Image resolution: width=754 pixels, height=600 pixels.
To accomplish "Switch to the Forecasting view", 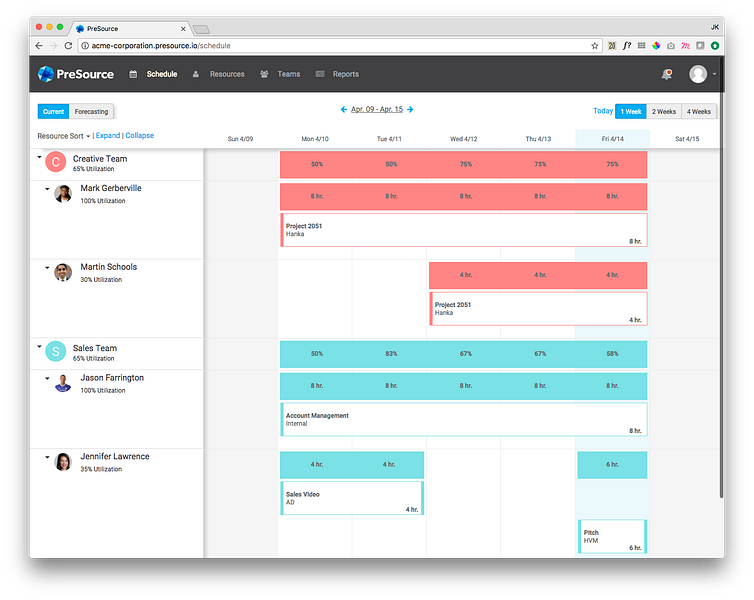I will point(91,112).
